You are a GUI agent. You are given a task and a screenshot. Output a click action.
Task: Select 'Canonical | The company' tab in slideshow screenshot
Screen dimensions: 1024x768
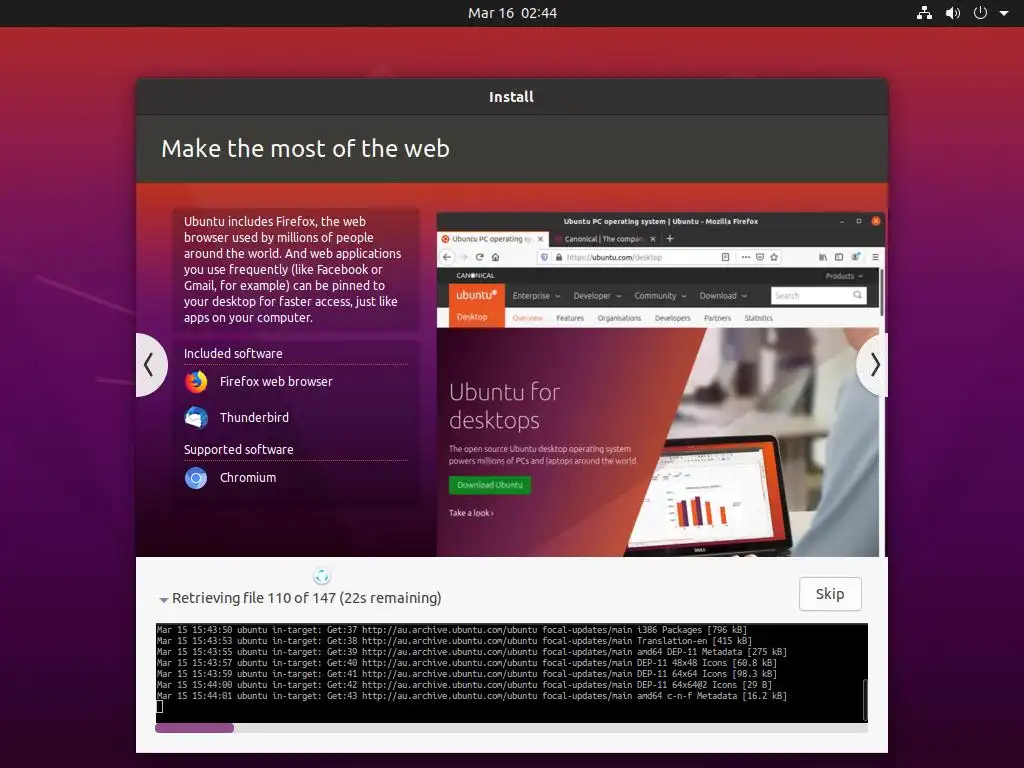click(603, 239)
